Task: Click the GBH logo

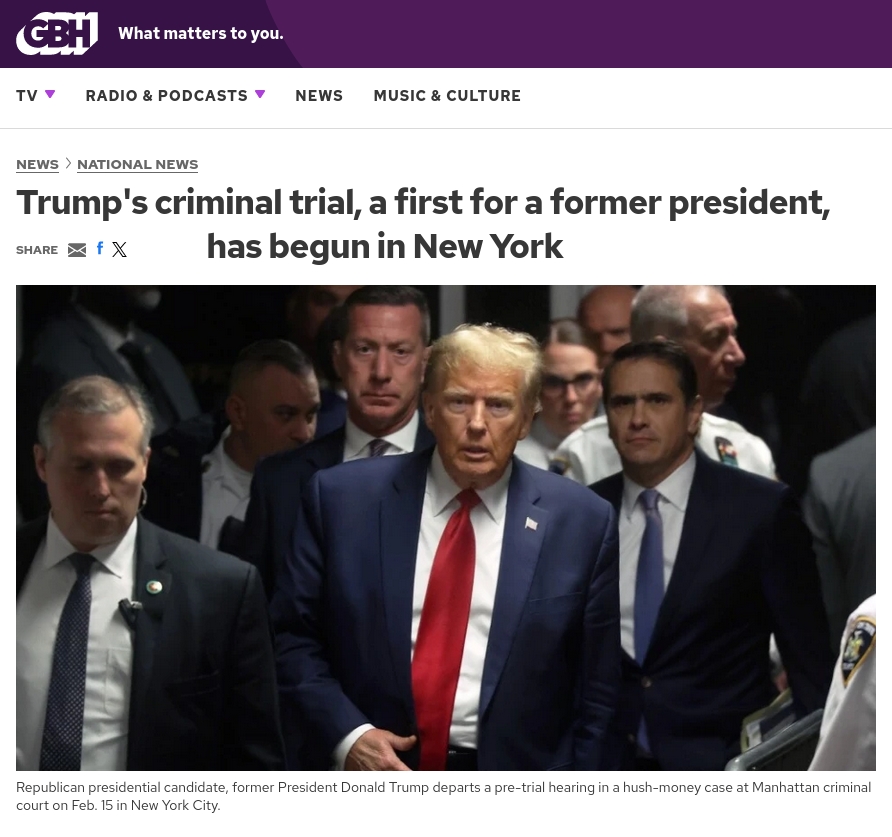Action: point(57,34)
